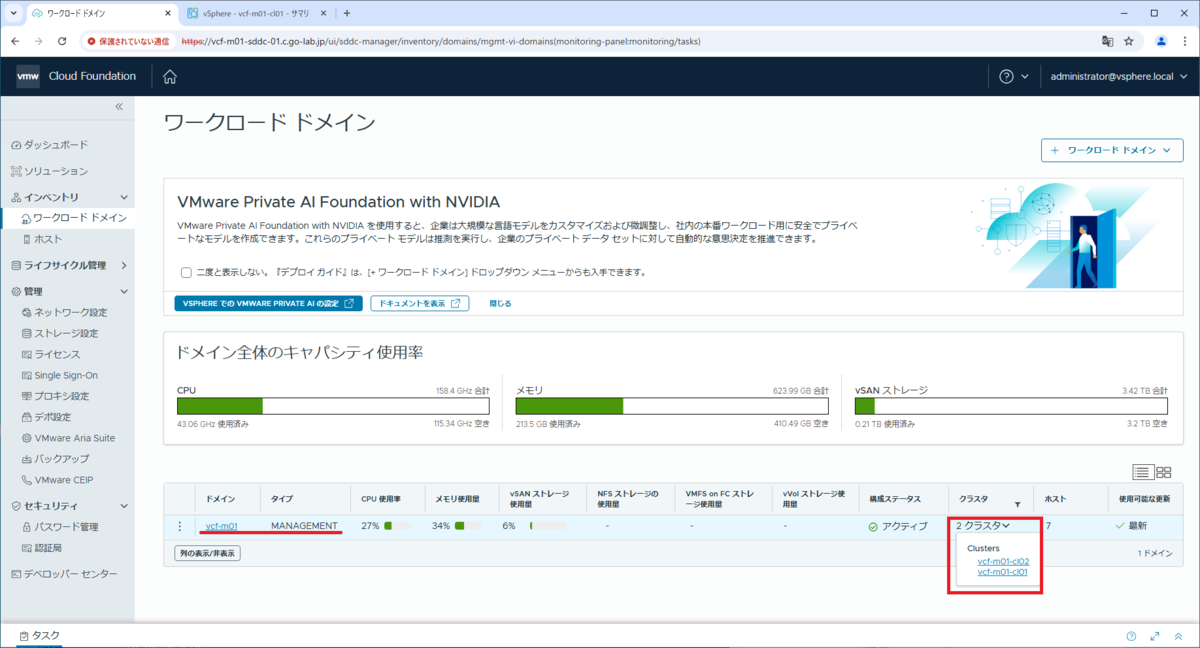The image size is (1200, 648).
Task: Switch to list view layout
Action: 1143,472
